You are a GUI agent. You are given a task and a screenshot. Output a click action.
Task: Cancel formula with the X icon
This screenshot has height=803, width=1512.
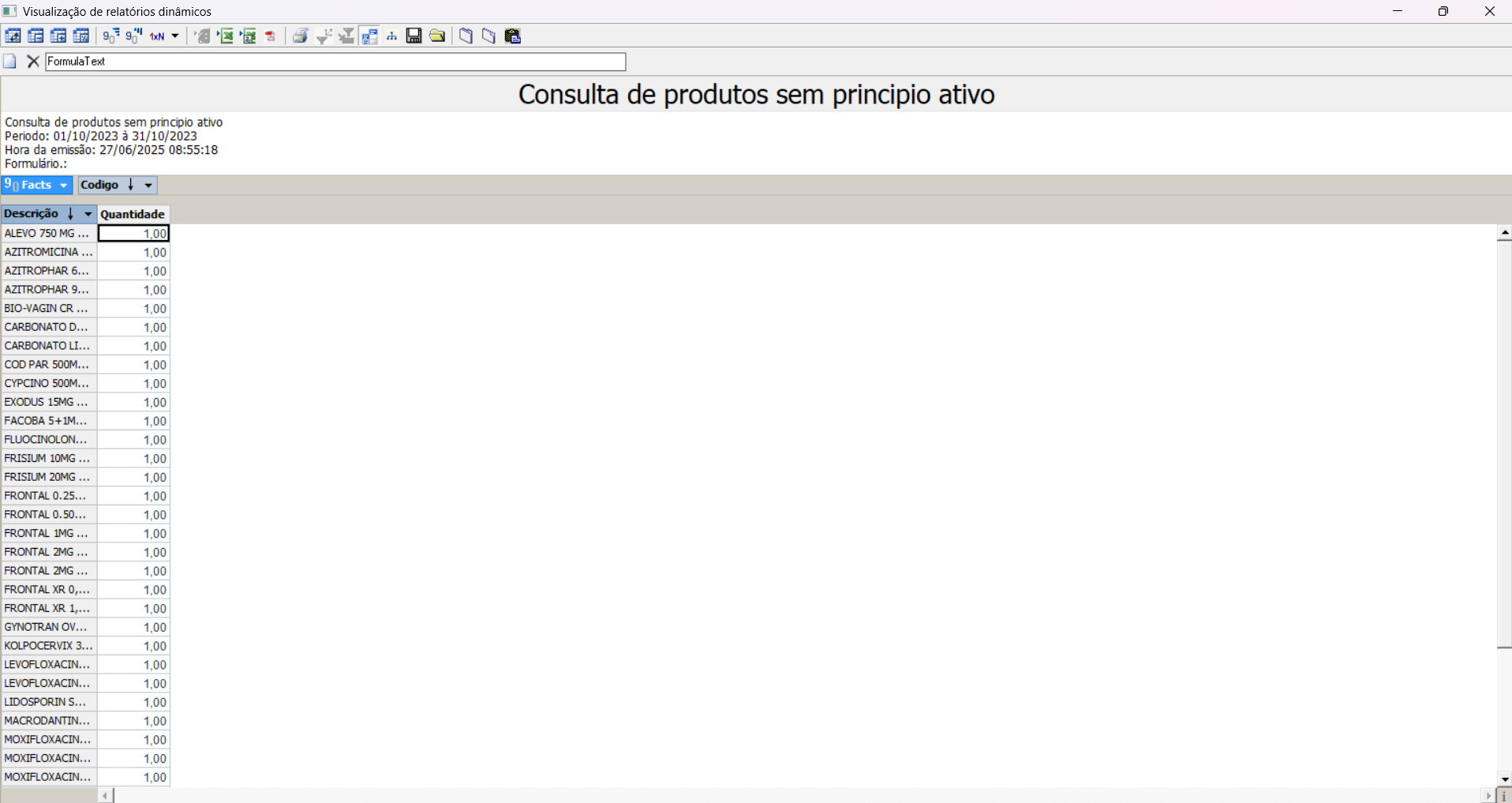pos(33,61)
